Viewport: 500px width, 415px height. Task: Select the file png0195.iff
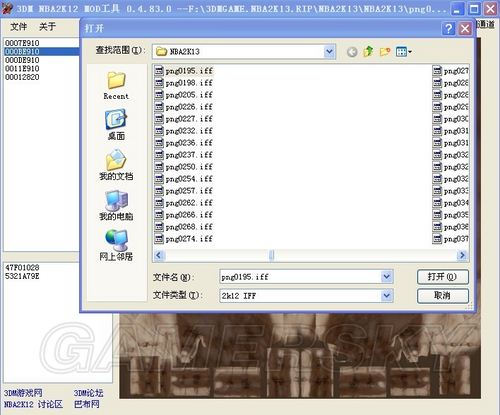pos(184,71)
